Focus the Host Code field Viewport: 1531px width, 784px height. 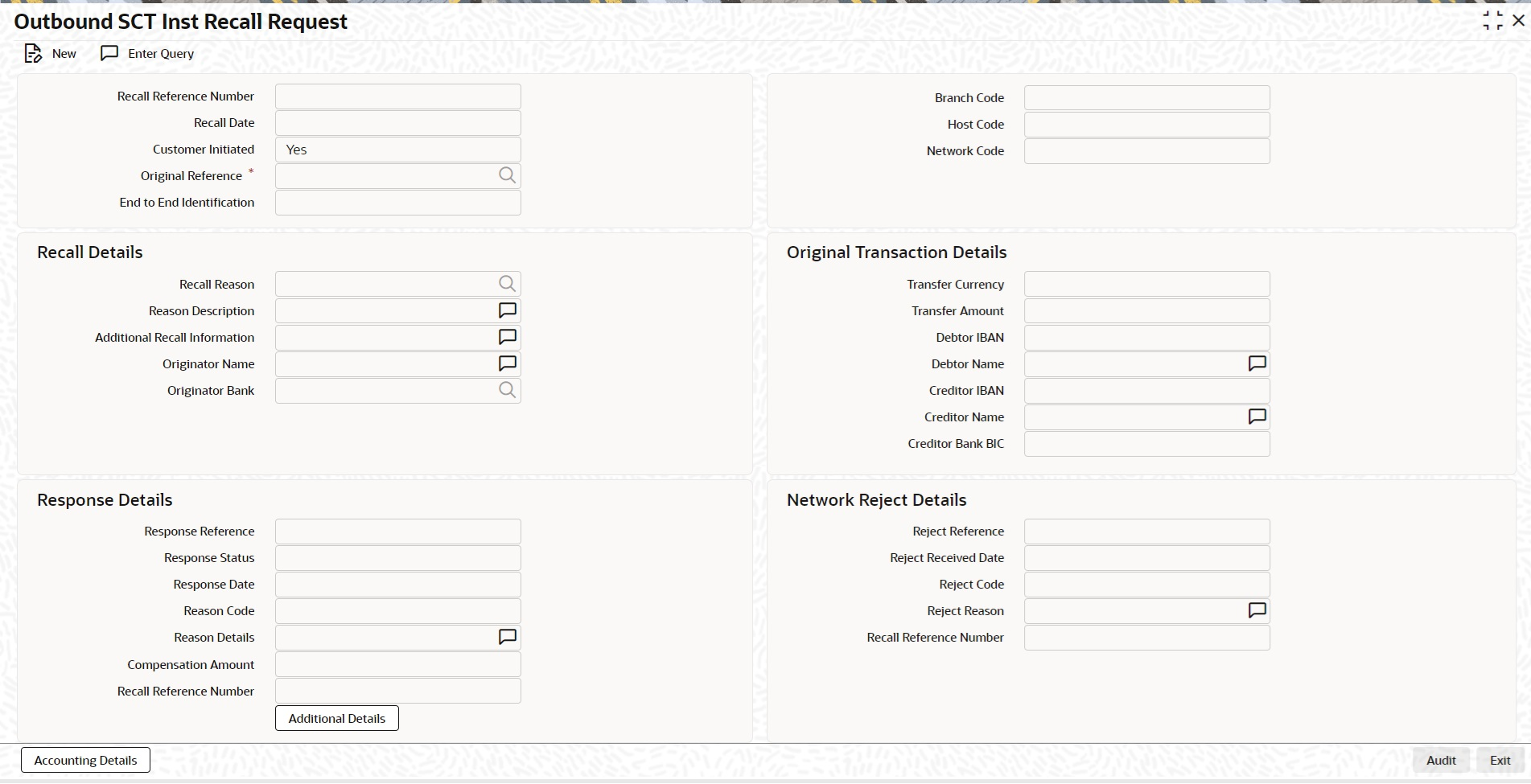(x=1147, y=125)
